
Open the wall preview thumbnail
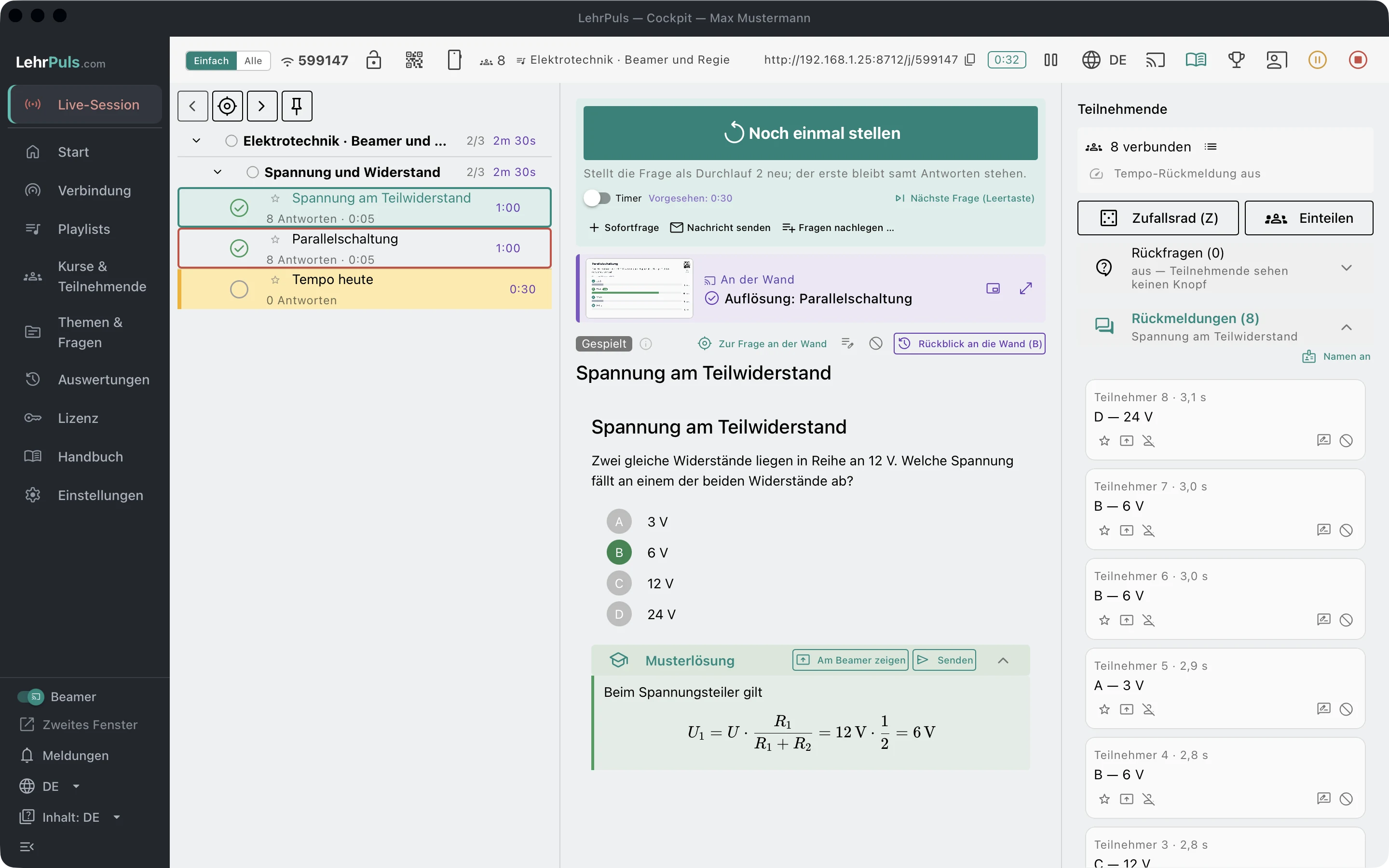click(x=640, y=288)
